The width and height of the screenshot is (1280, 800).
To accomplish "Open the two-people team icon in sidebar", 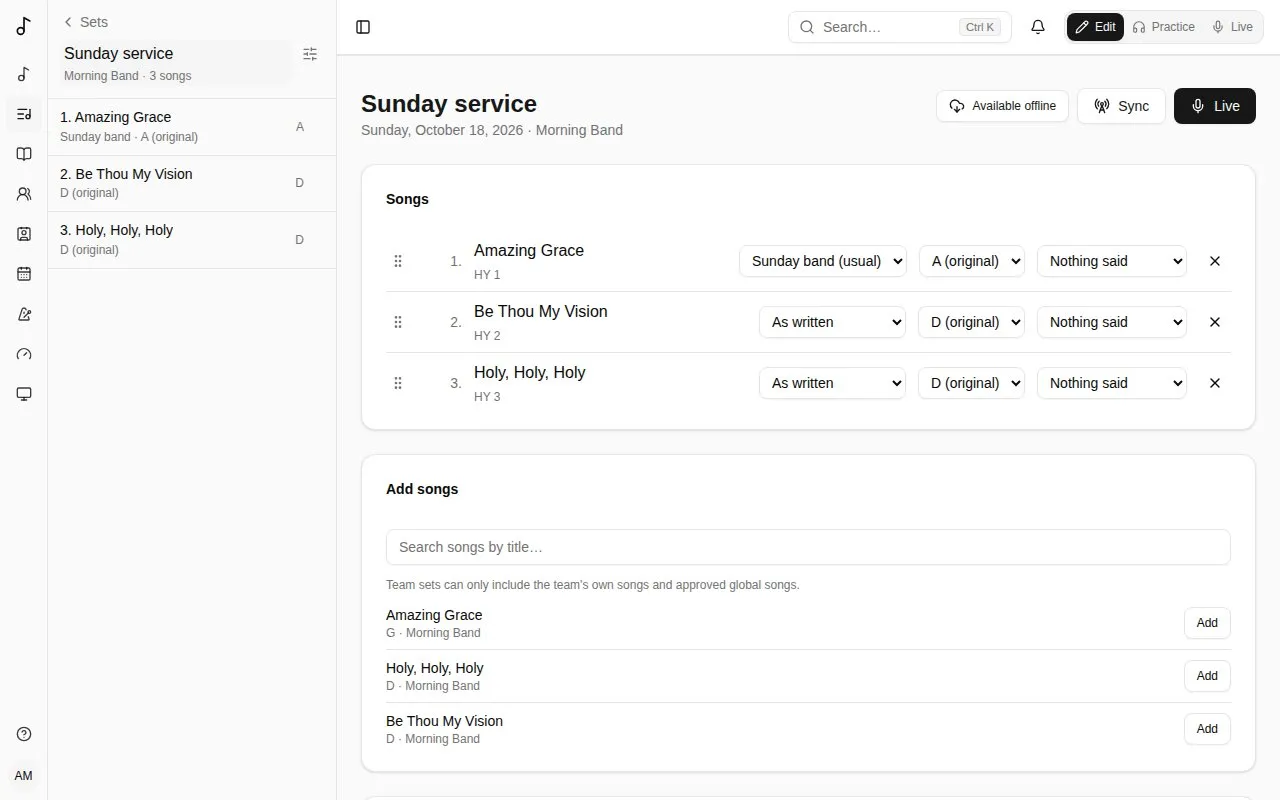I will tap(24, 194).
